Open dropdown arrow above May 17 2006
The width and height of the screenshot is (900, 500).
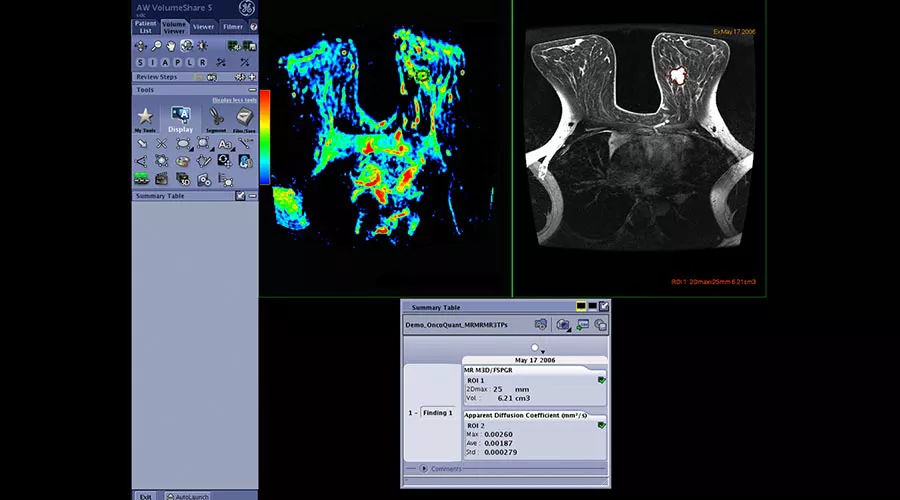click(542, 351)
